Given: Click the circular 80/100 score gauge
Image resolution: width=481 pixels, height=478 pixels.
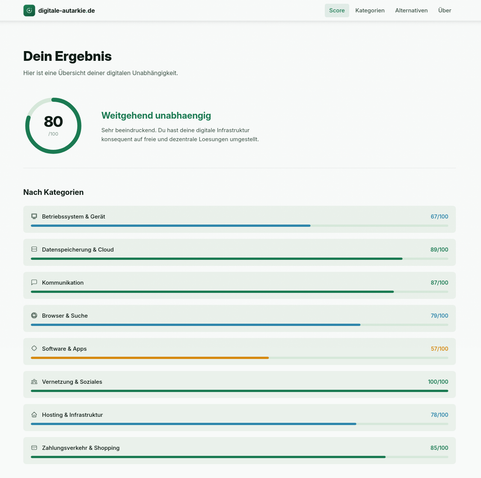Looking at the screenshot, I should [53, 126].
